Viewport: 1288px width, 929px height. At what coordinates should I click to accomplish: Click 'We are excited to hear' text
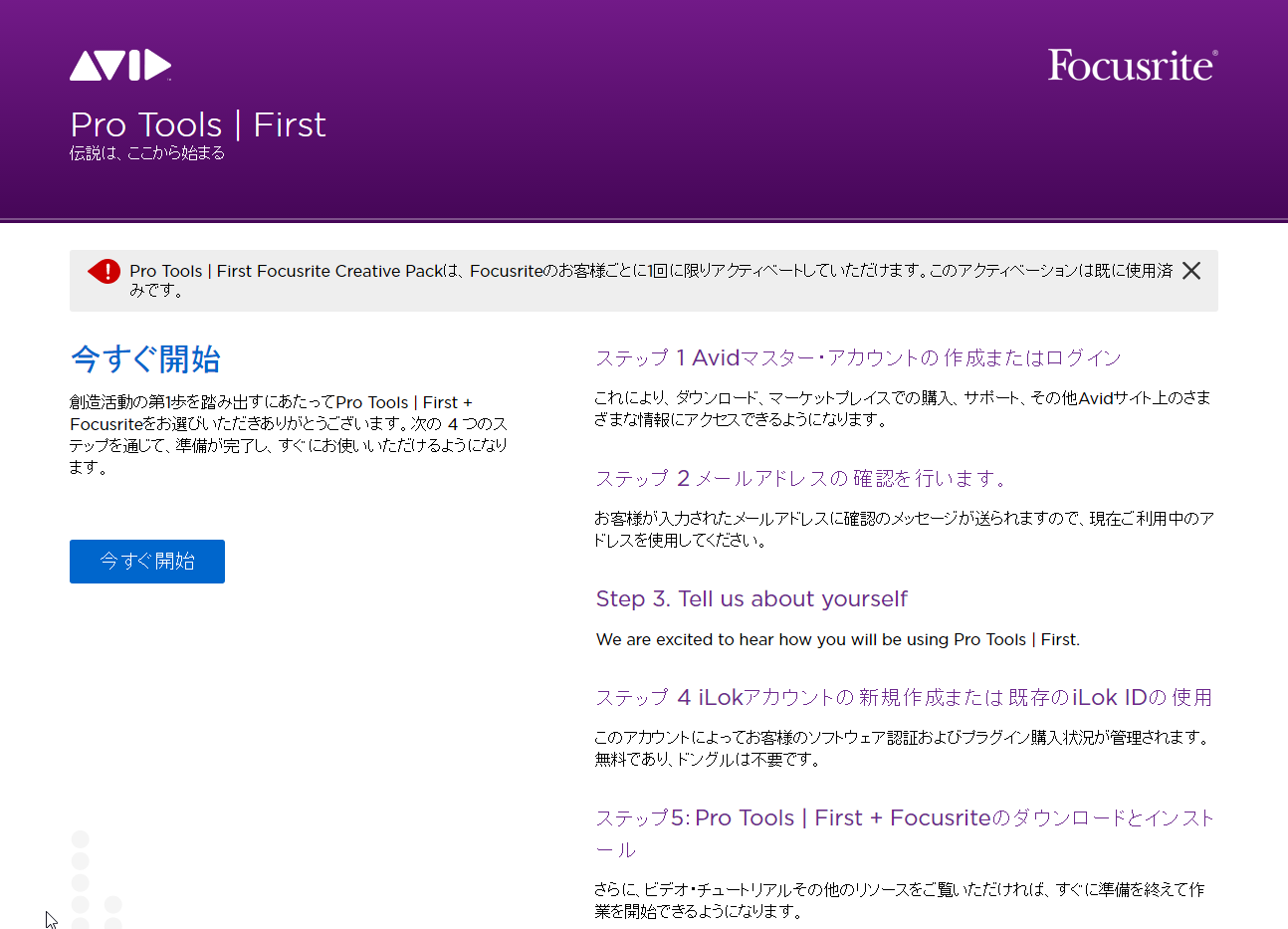838,639
